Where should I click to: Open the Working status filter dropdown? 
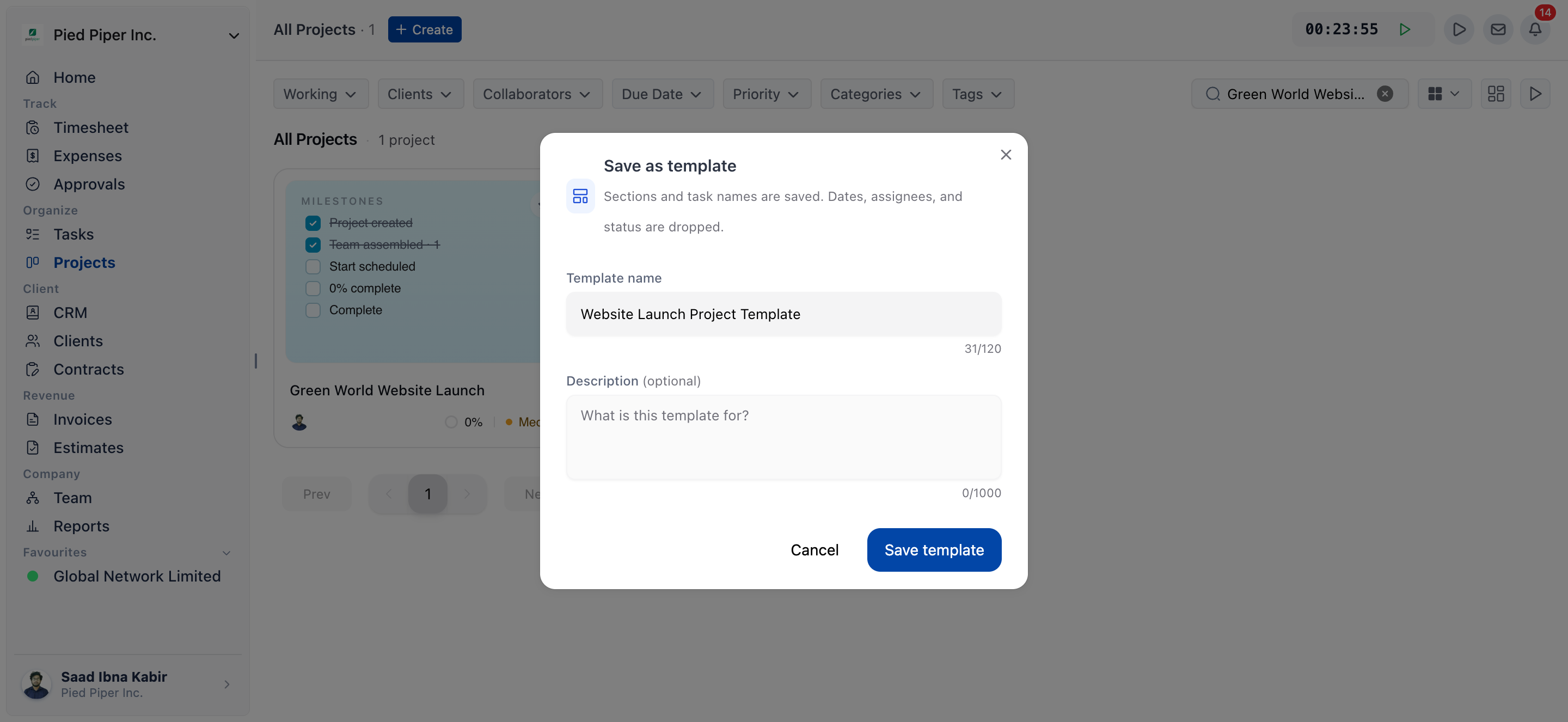[x=321, y=94]
